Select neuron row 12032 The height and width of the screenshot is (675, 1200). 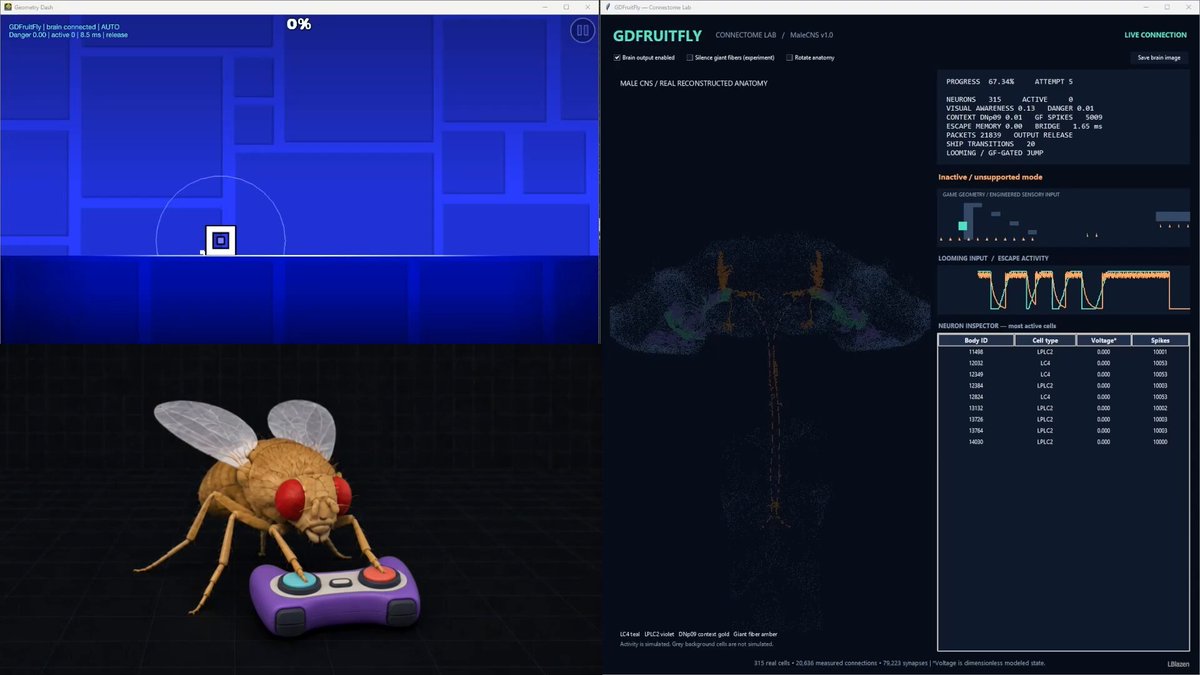(1063, 363)
